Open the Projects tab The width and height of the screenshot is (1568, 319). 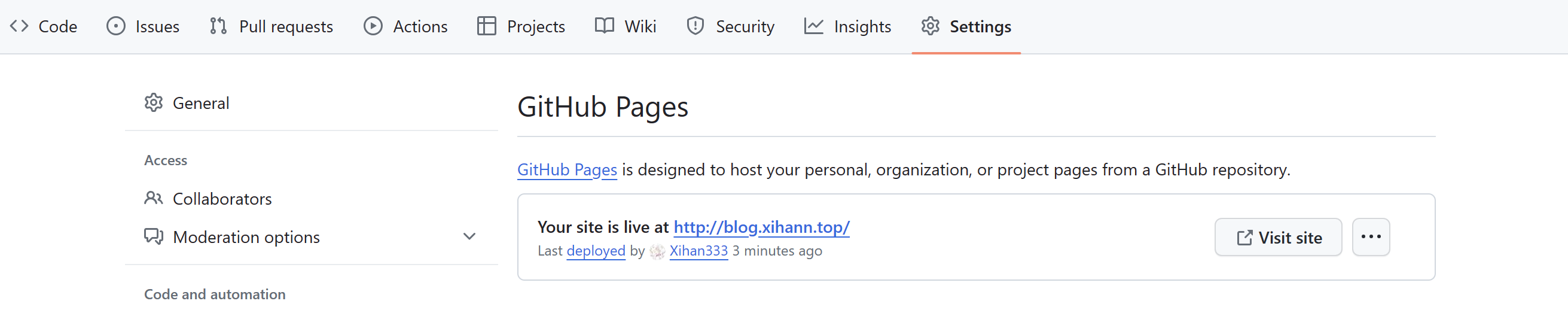pos(521,26)
